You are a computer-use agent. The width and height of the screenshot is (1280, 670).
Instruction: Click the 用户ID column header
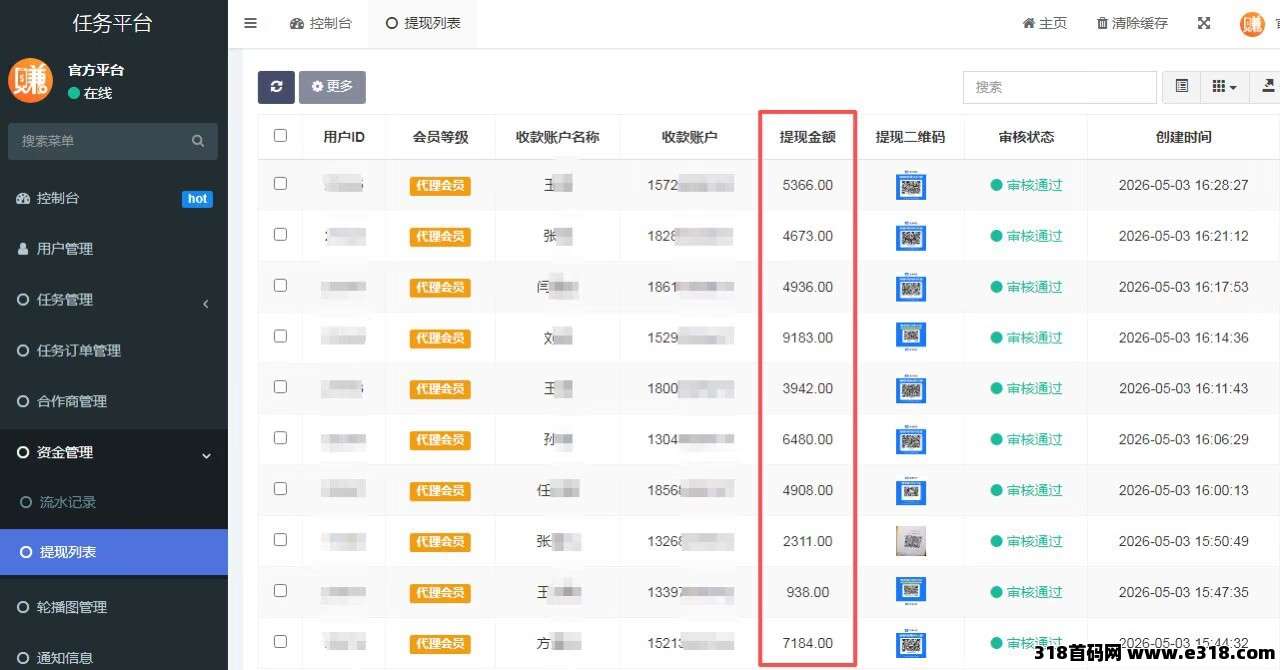[344, 137]
